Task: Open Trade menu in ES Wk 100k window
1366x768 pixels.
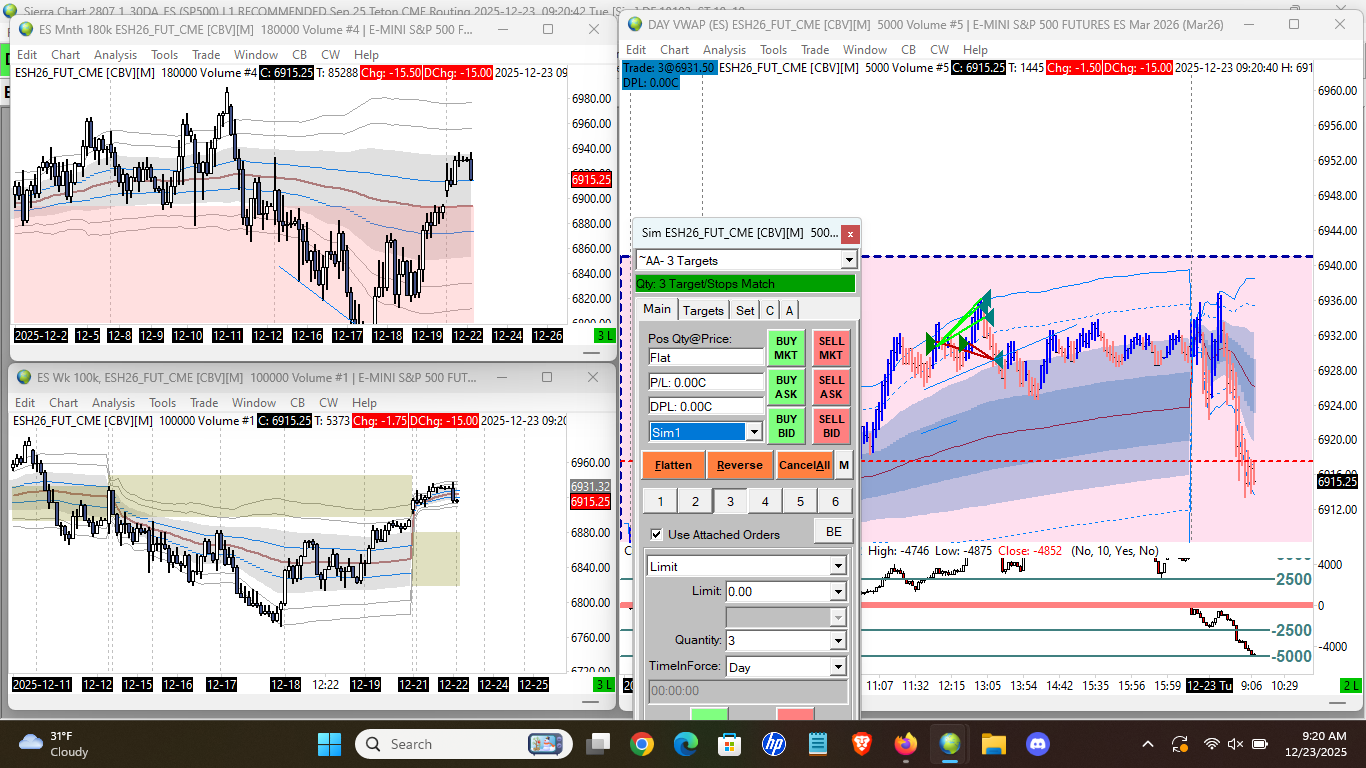Action: [206, 403]
